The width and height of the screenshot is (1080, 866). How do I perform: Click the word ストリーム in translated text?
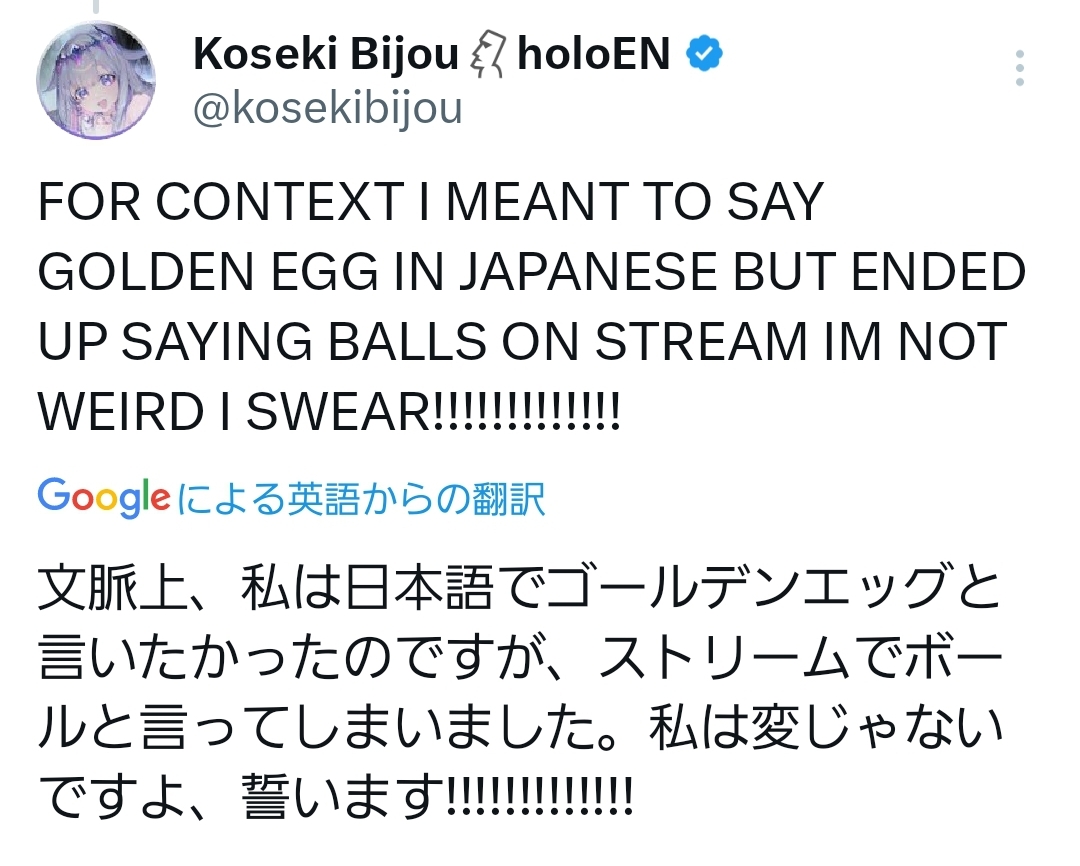[726, 658]
